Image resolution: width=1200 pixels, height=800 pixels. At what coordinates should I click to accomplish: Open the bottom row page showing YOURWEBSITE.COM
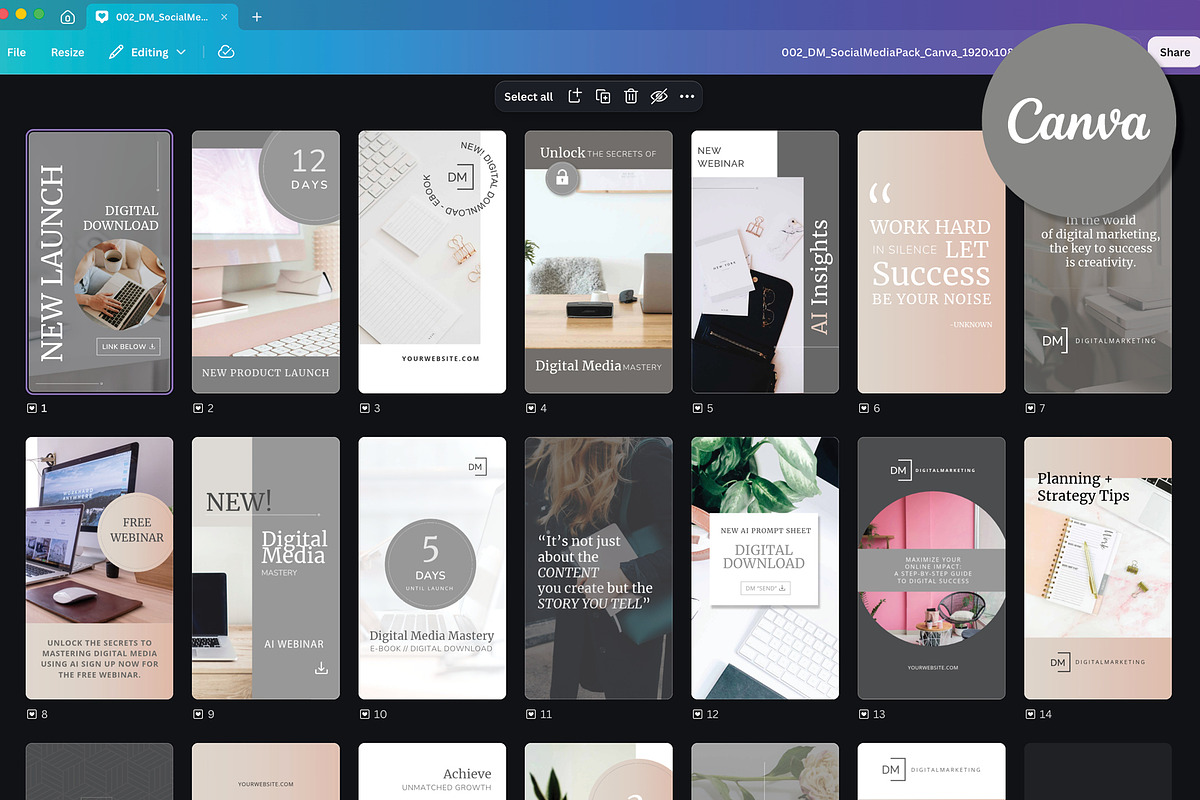(x=266, y=771)
